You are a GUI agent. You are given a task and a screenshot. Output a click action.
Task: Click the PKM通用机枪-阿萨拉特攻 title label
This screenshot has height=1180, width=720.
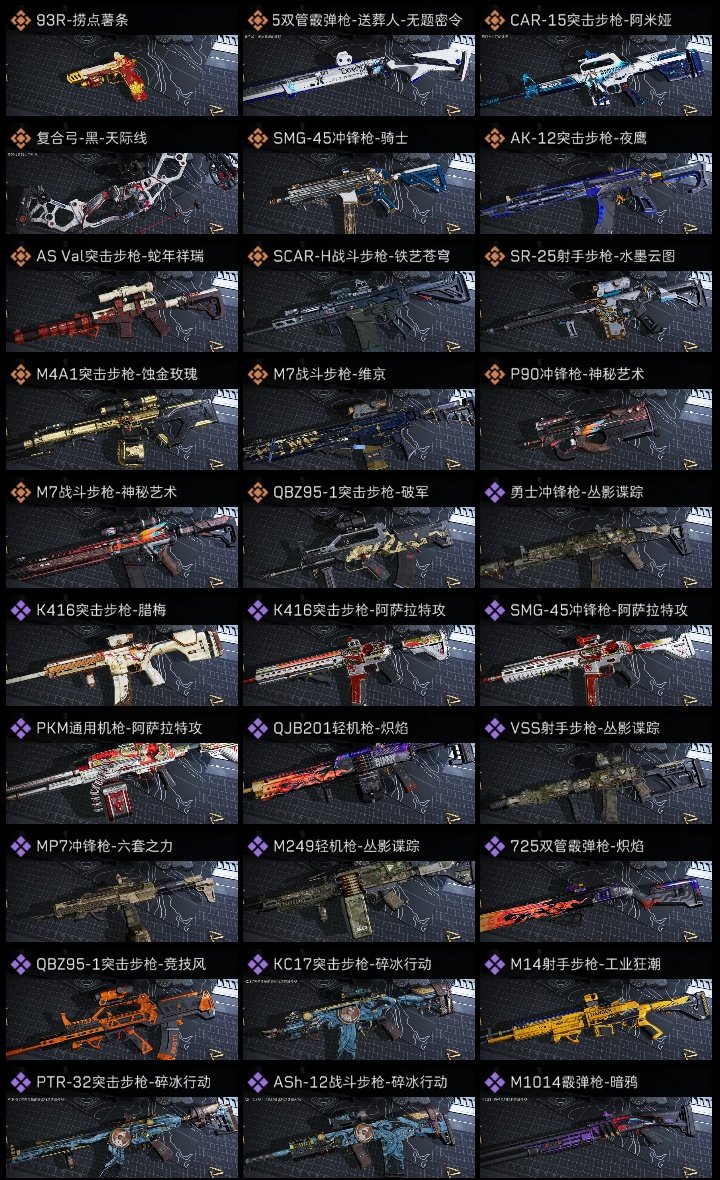(119, 728)
